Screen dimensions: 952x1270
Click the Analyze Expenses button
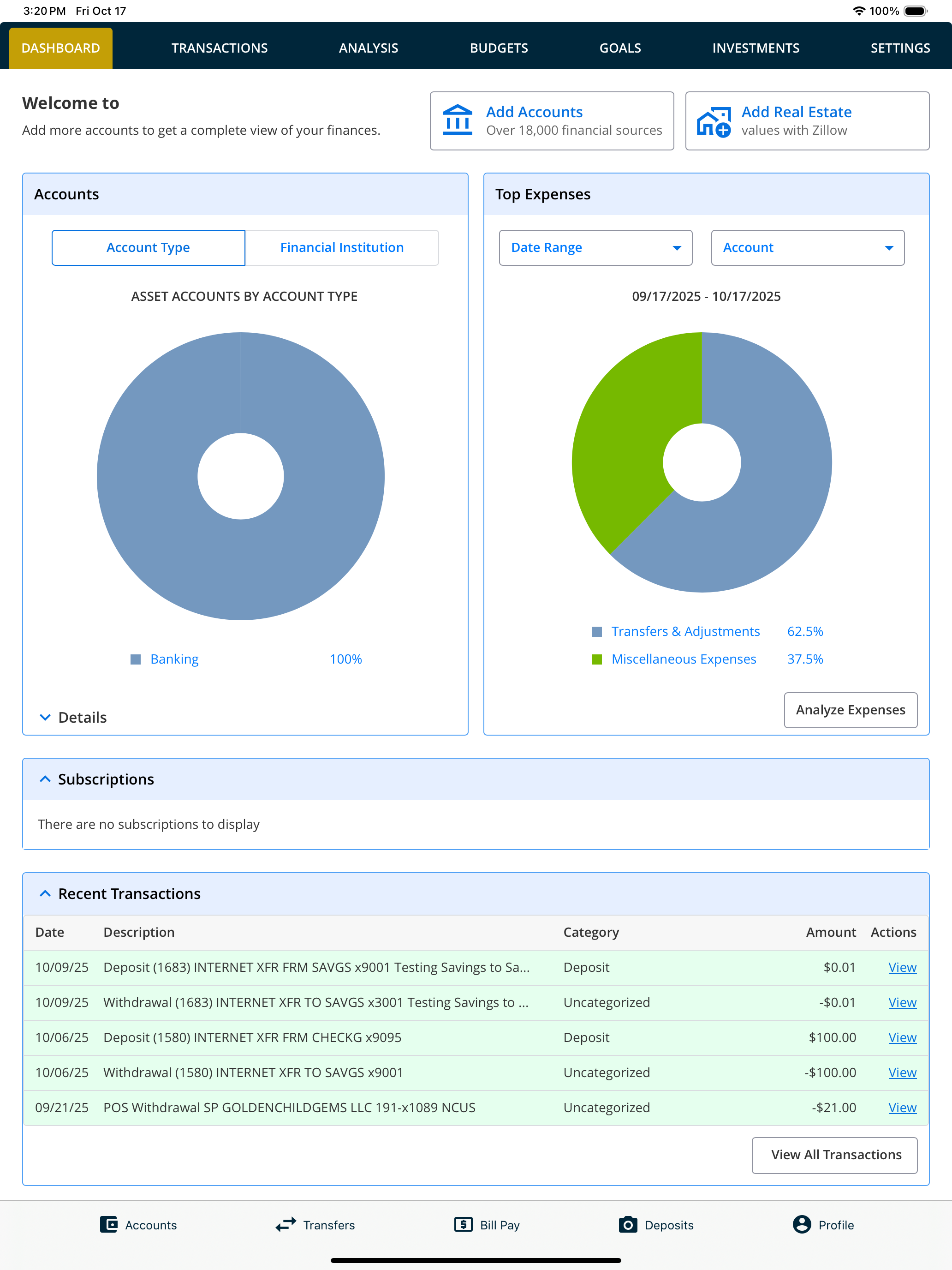pyautogui.click(x=851, y=710)
